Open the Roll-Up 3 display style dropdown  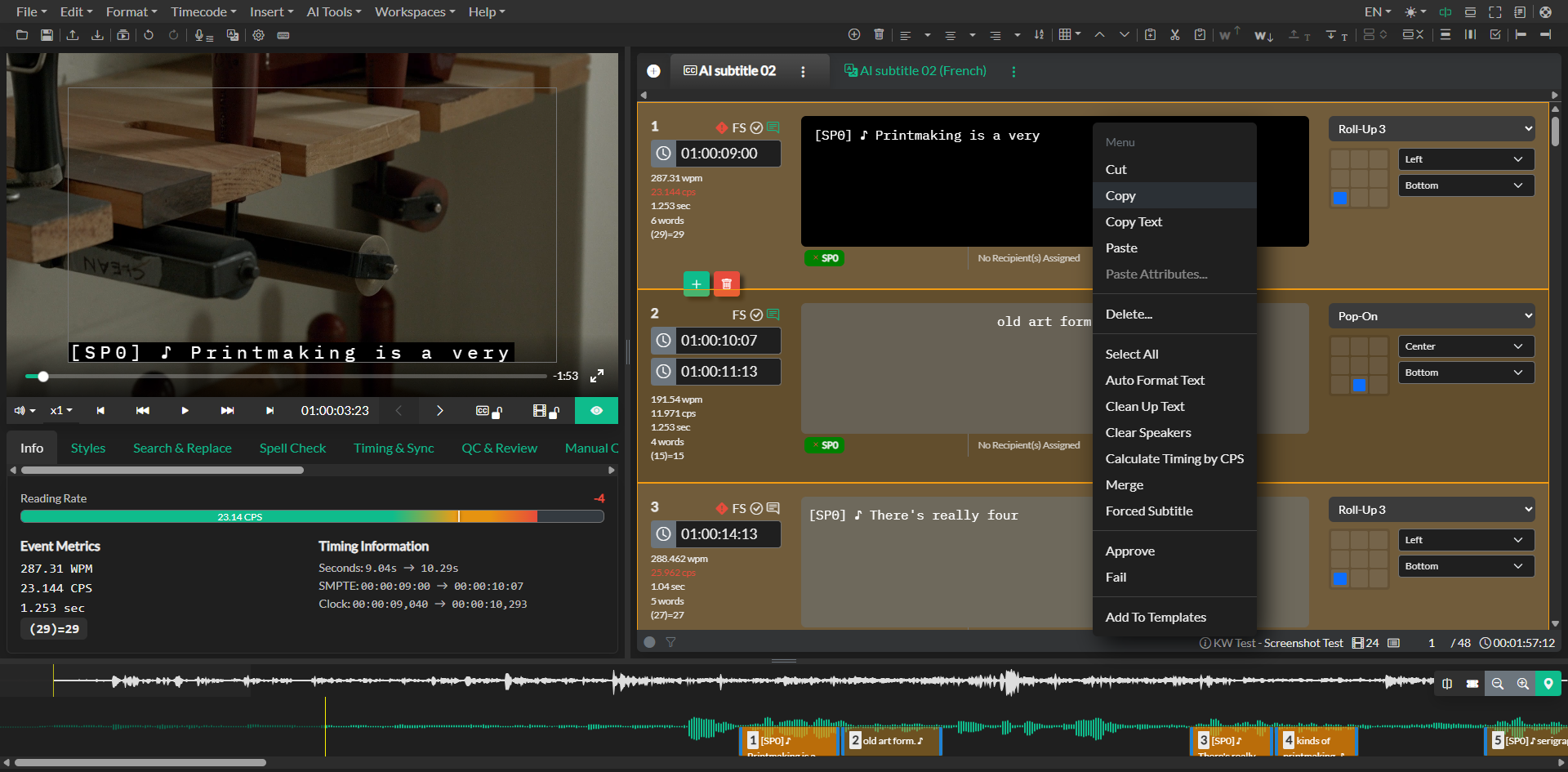coord(1431,128)
